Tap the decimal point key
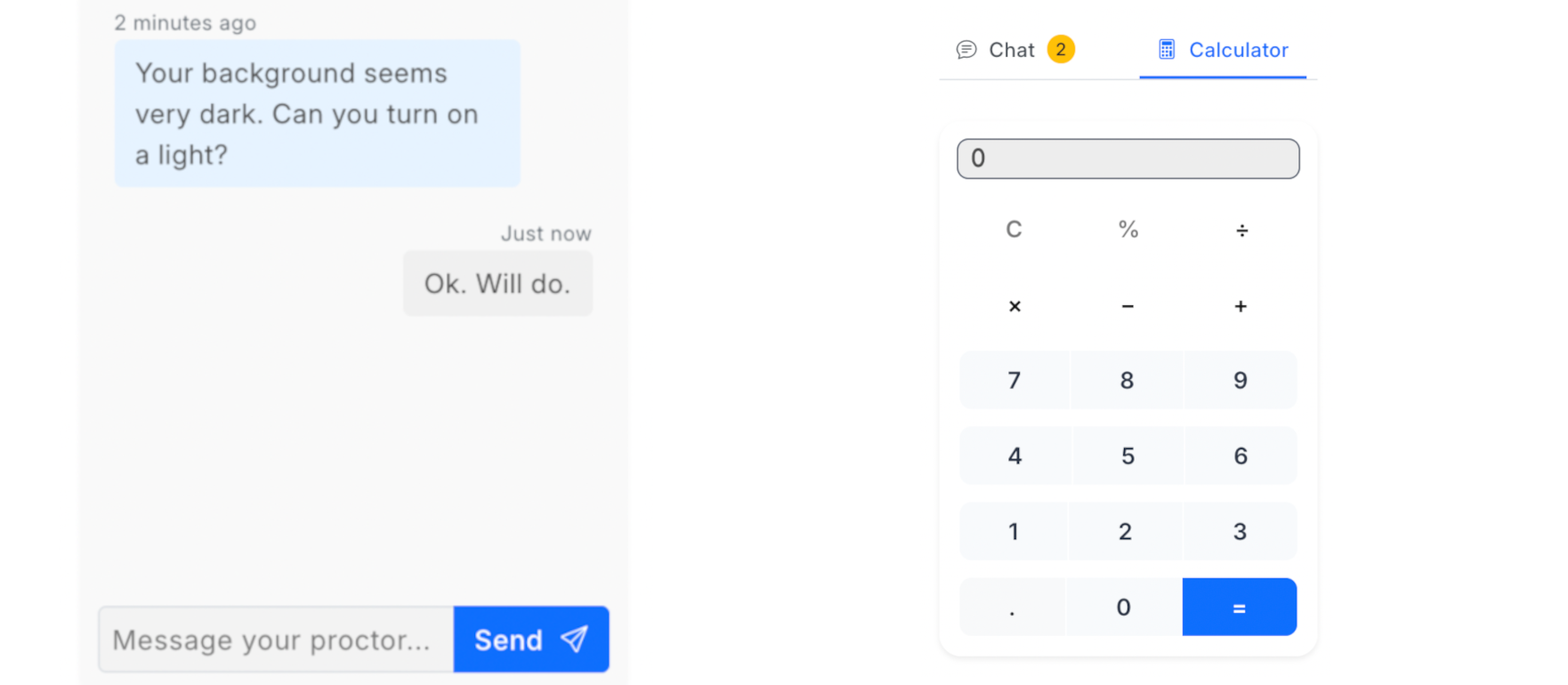1568x685 pixels. click(x=1013, y=608)
